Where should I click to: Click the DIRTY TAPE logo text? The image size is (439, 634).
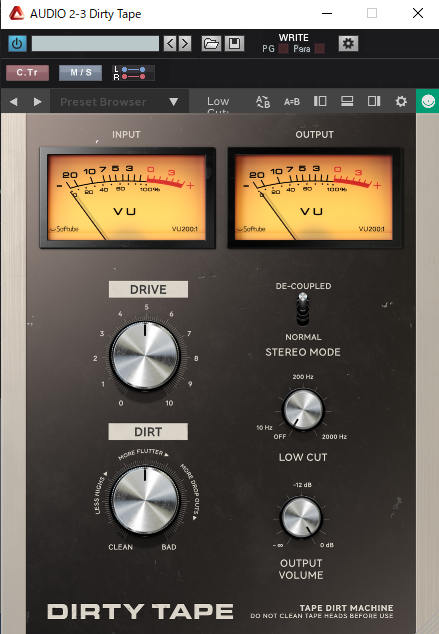pos(140,611)
